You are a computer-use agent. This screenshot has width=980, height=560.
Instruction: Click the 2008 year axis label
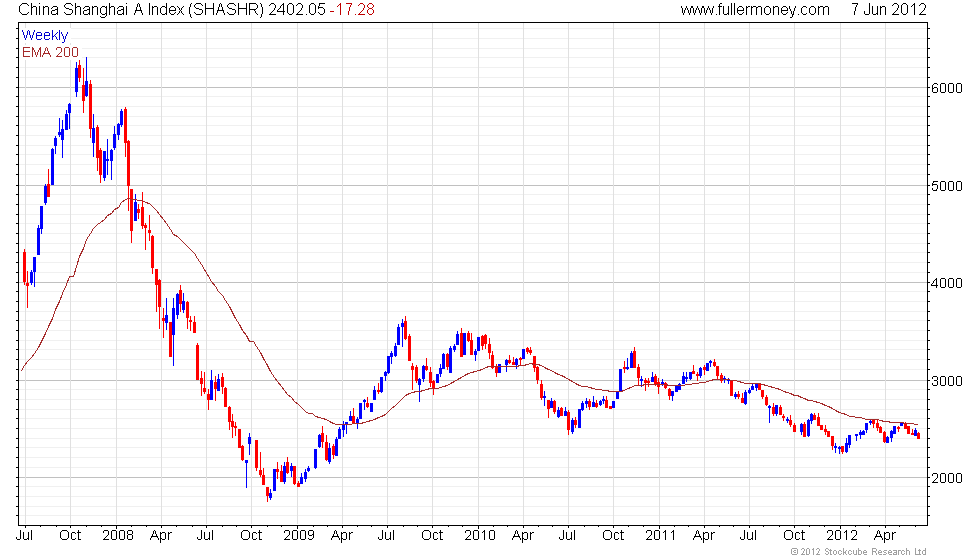(118, 535)
